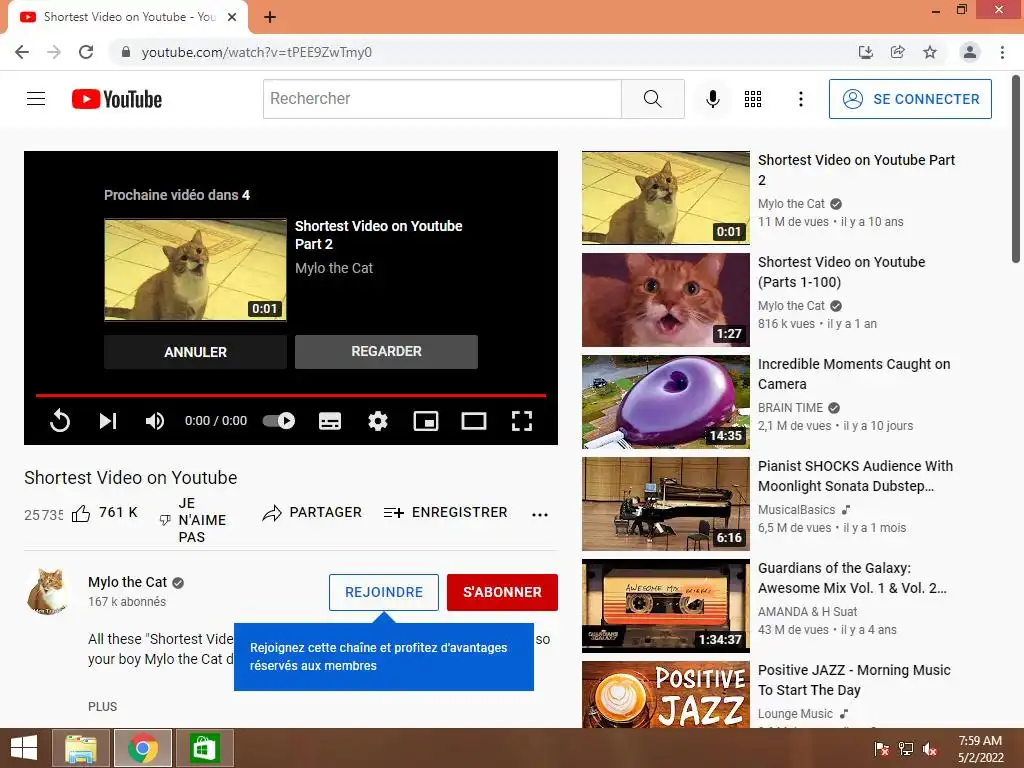Toggle the autoplay switch in player
This screenshot has height=768, width=1024.
pyautogui.click(x=279, y=421)
